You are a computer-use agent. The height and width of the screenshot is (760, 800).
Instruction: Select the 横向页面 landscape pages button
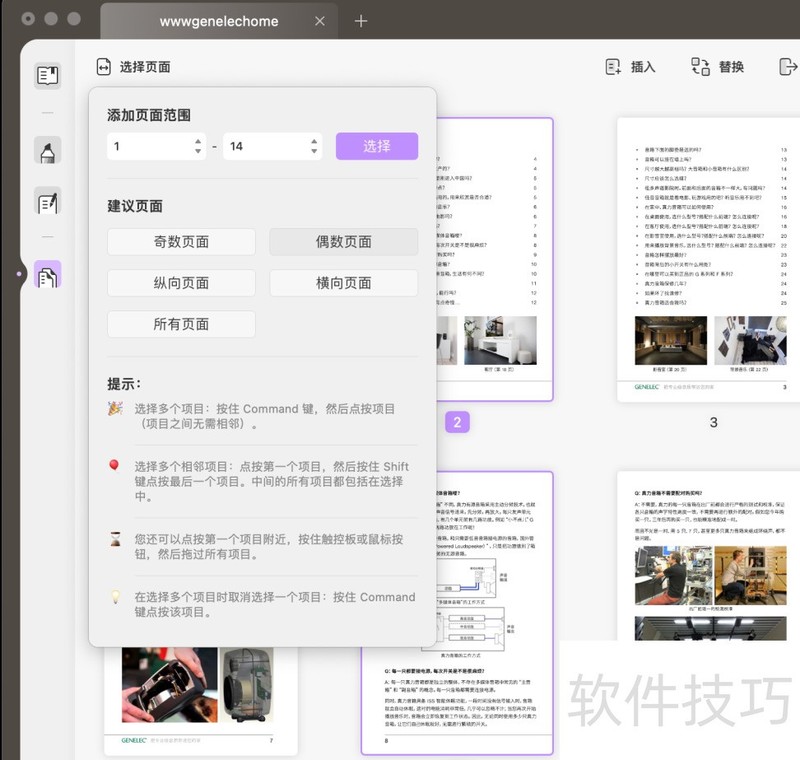pyautogui.click(x=343, y=283)
